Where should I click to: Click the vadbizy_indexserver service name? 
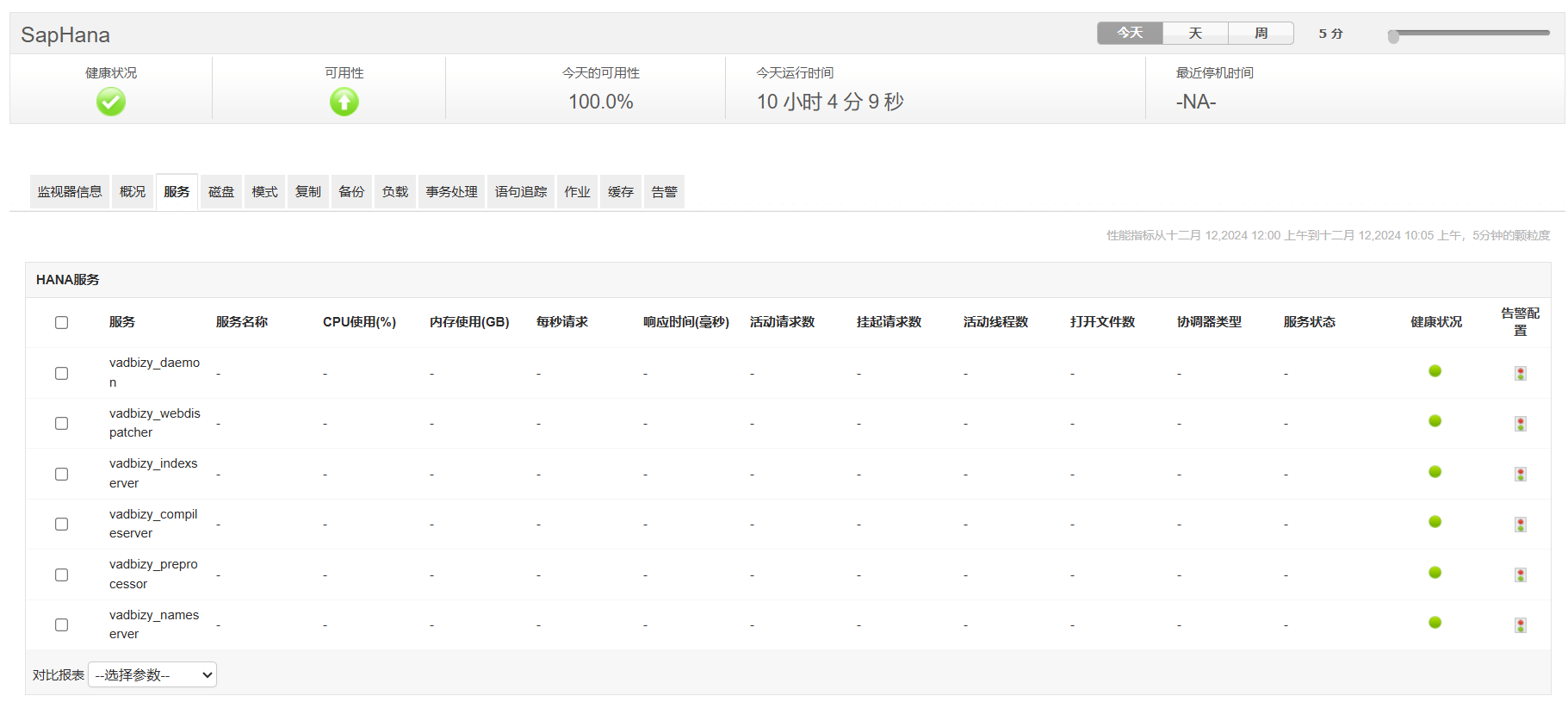point(153,474)
